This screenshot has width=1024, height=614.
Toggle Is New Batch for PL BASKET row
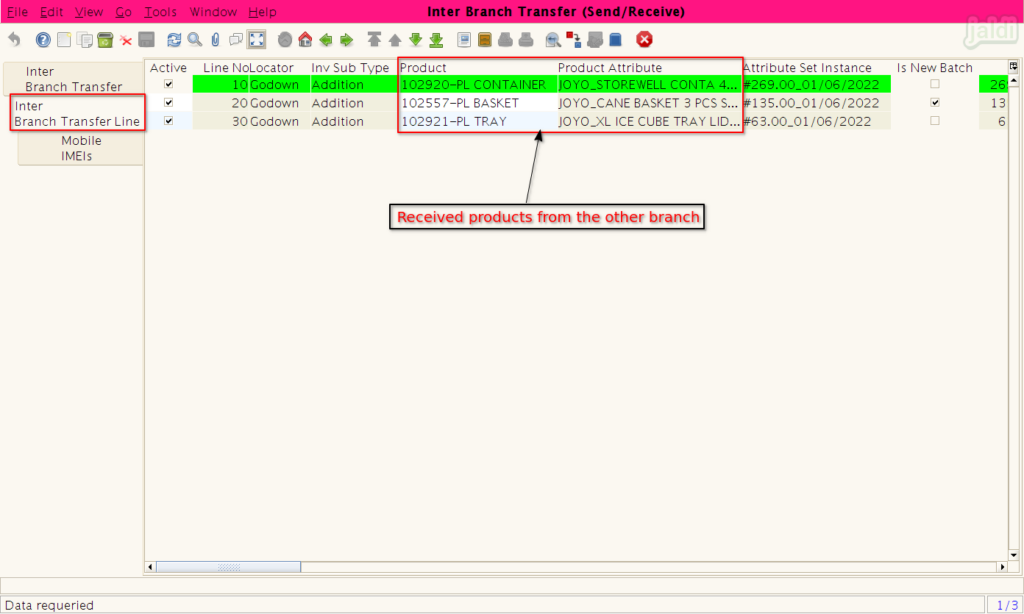(x=935, y=103)
